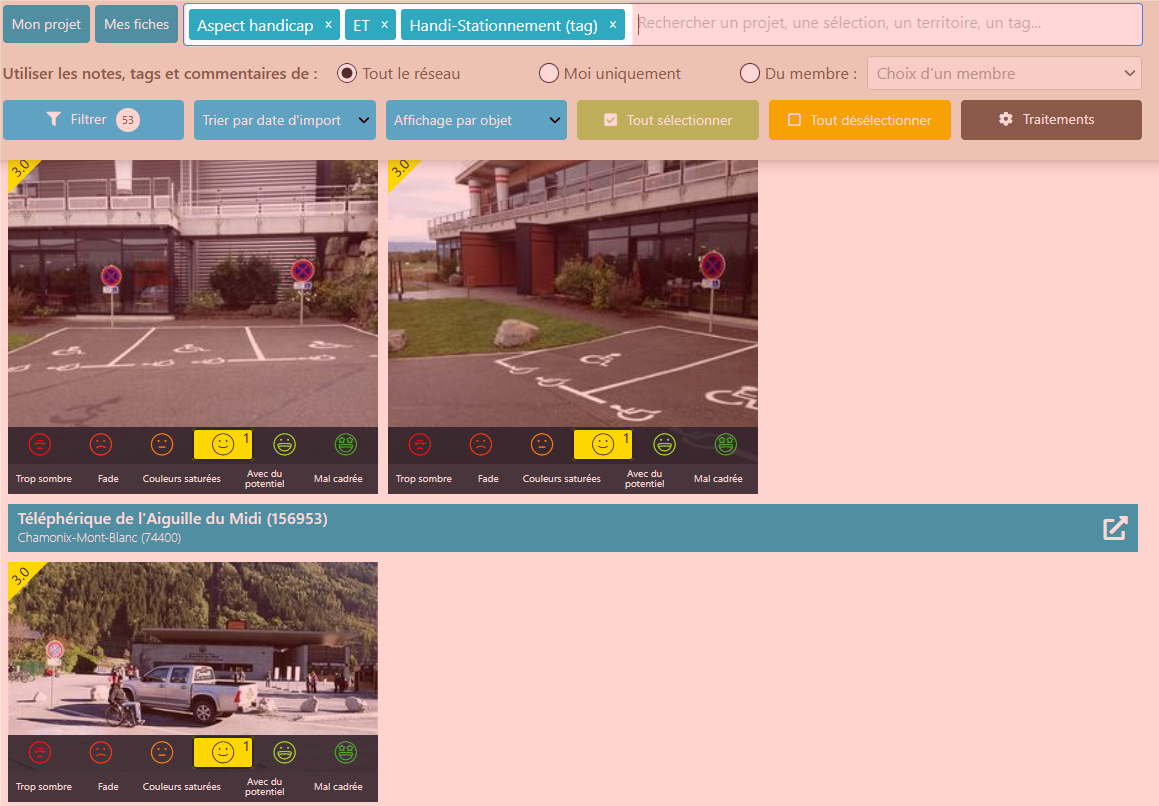Switch to the Mon projet tab
Screen dimensions: 1159x806
(47, 24)
